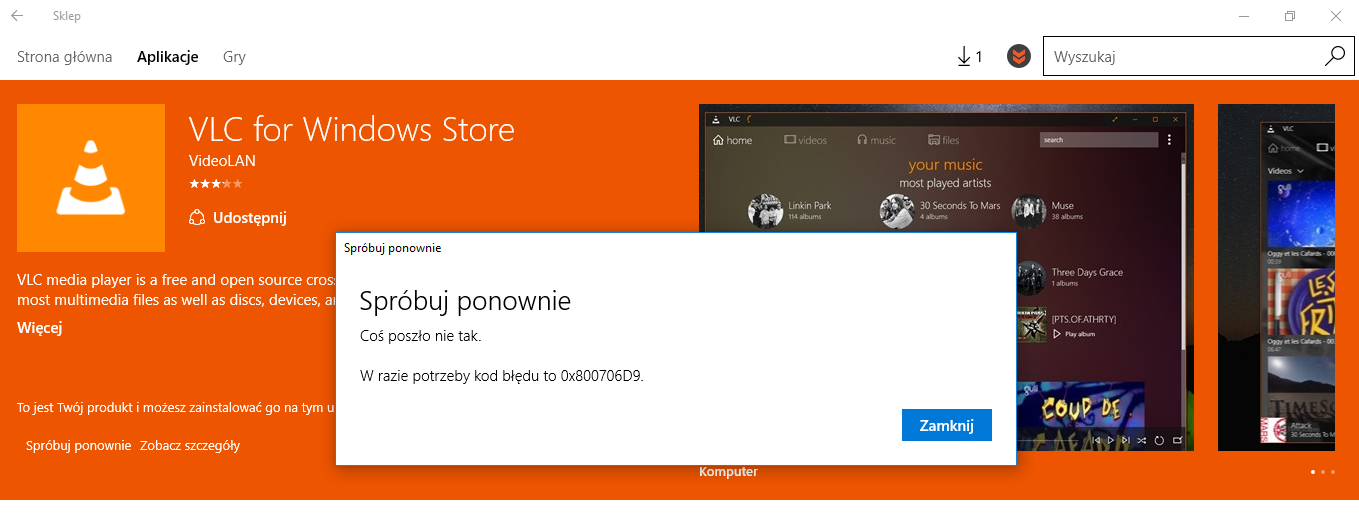This screenshot has height=517, width=1359.
Task: Click the three-dot menu in VLC screenshot
Action: [1169, 140]
